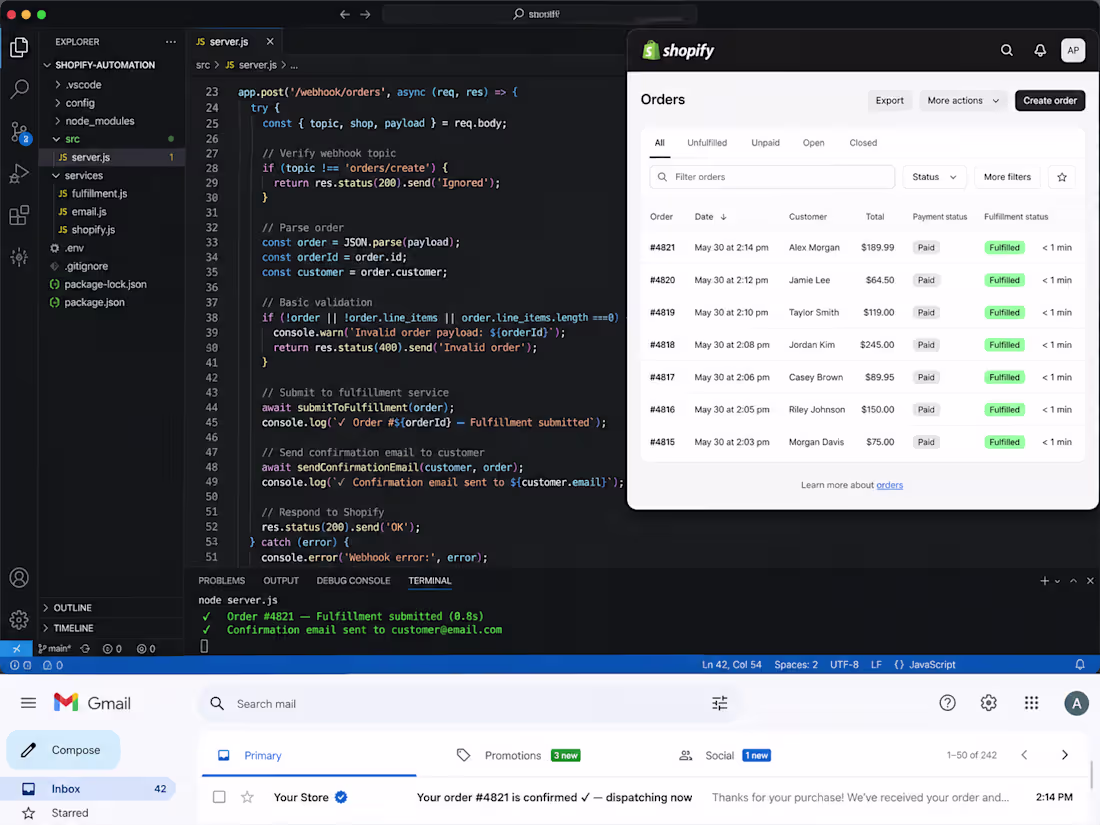Click the Export button in Shopify
The width and height of the screenshot is (1100, 825).
[890, 100]
